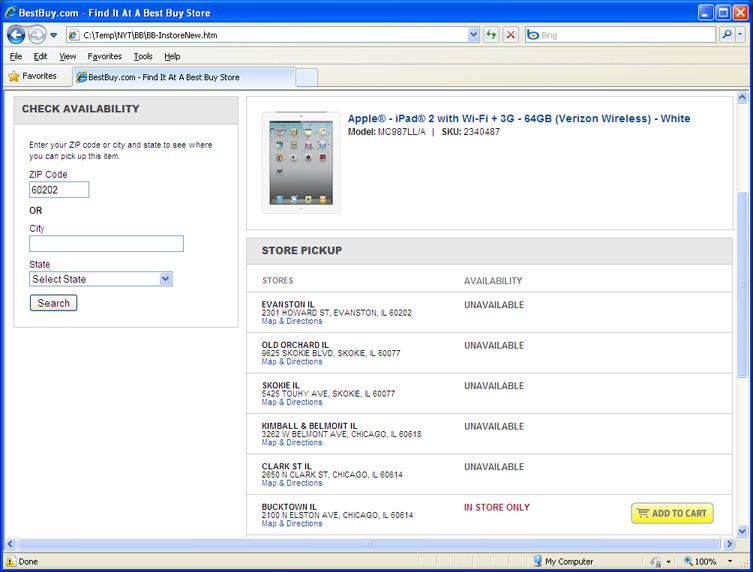
Task: Click the CLARK ST IL store name
Action: 286,466
